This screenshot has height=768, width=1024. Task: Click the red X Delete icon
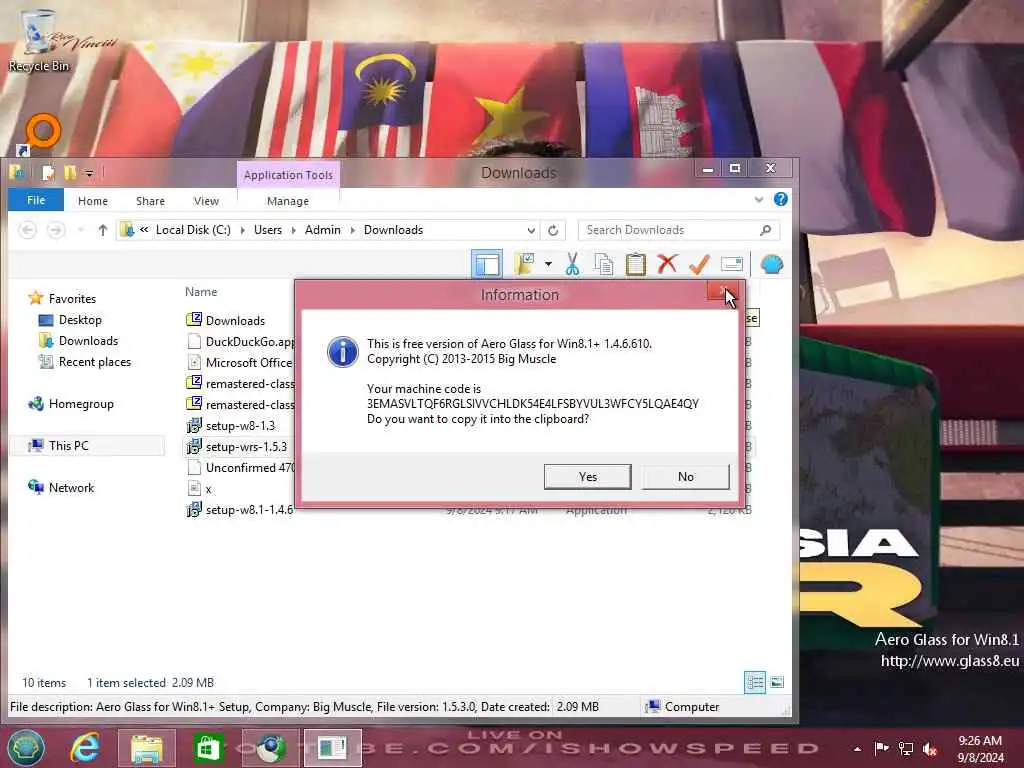click(667, 264)
